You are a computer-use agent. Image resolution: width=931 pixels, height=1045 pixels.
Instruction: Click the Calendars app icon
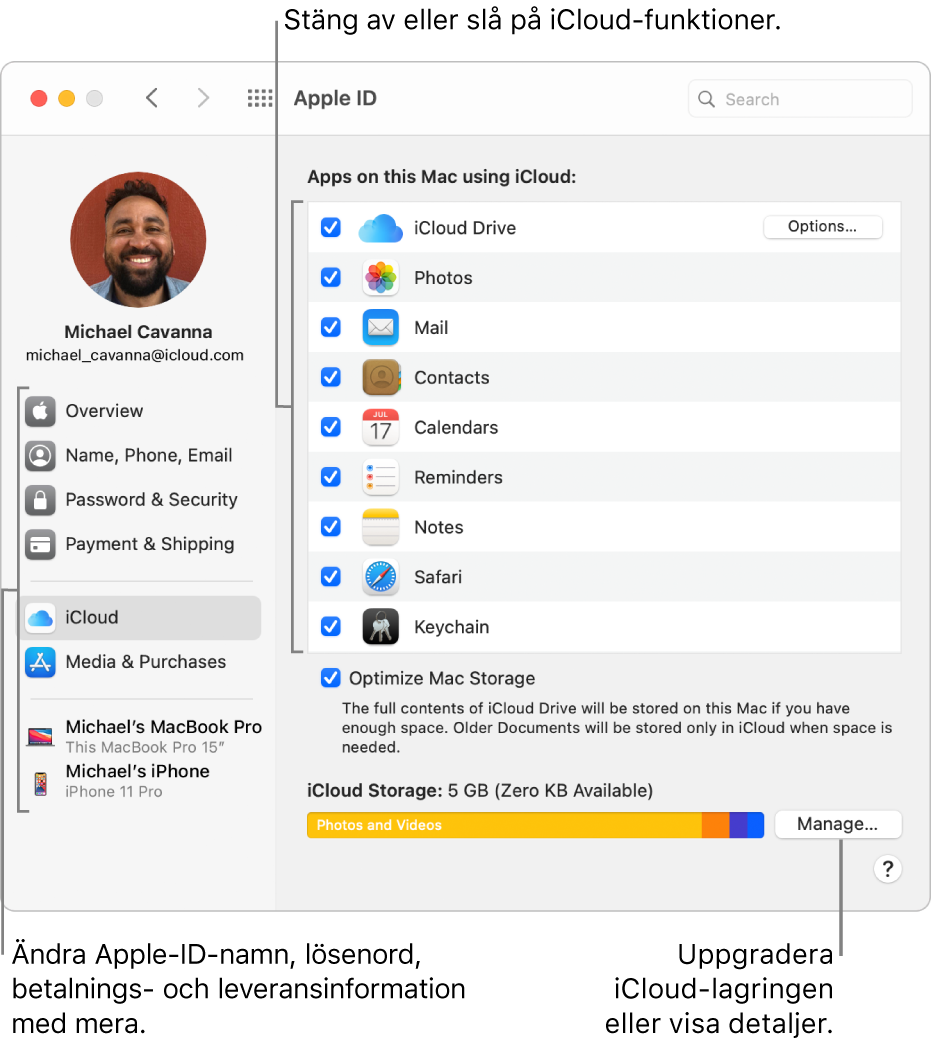381,427
